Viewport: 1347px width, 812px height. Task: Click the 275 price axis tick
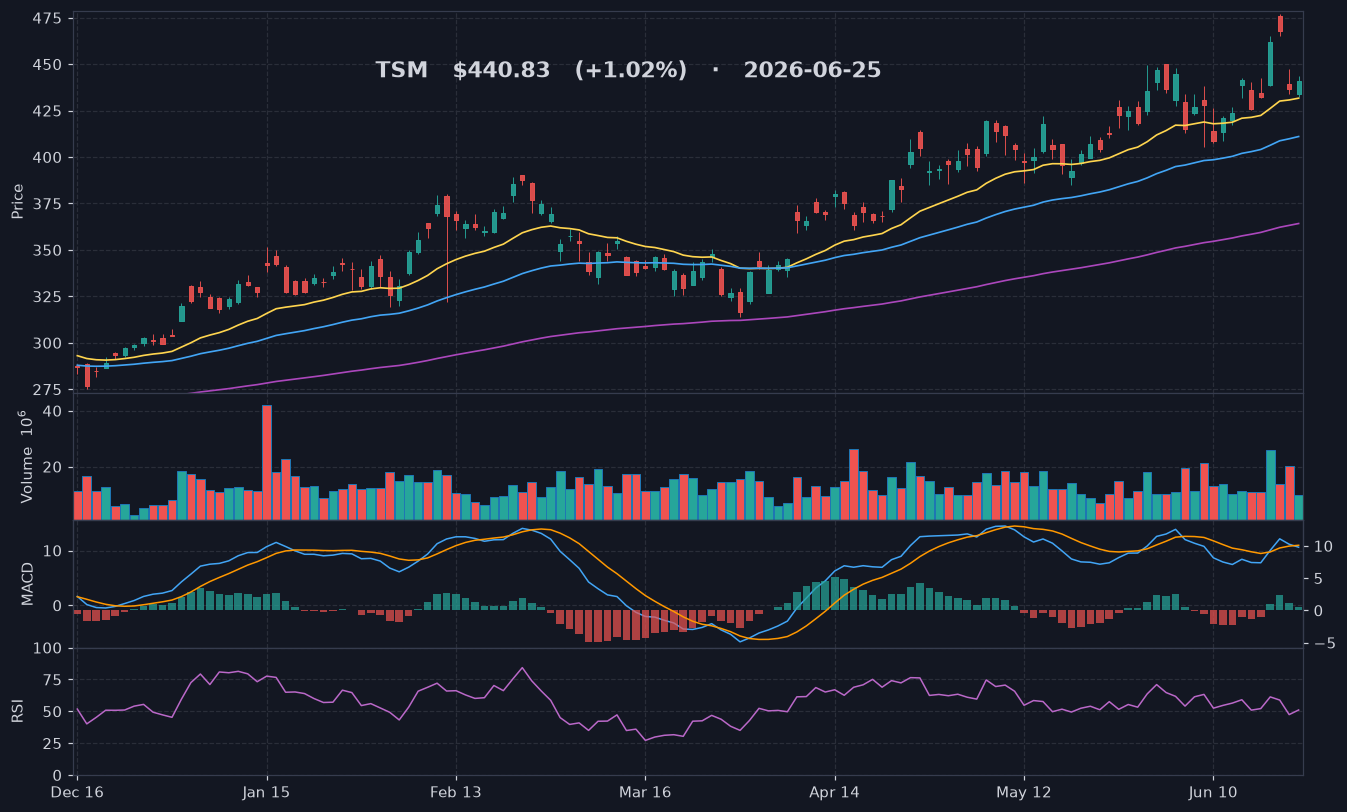click(x=46, y=389)
